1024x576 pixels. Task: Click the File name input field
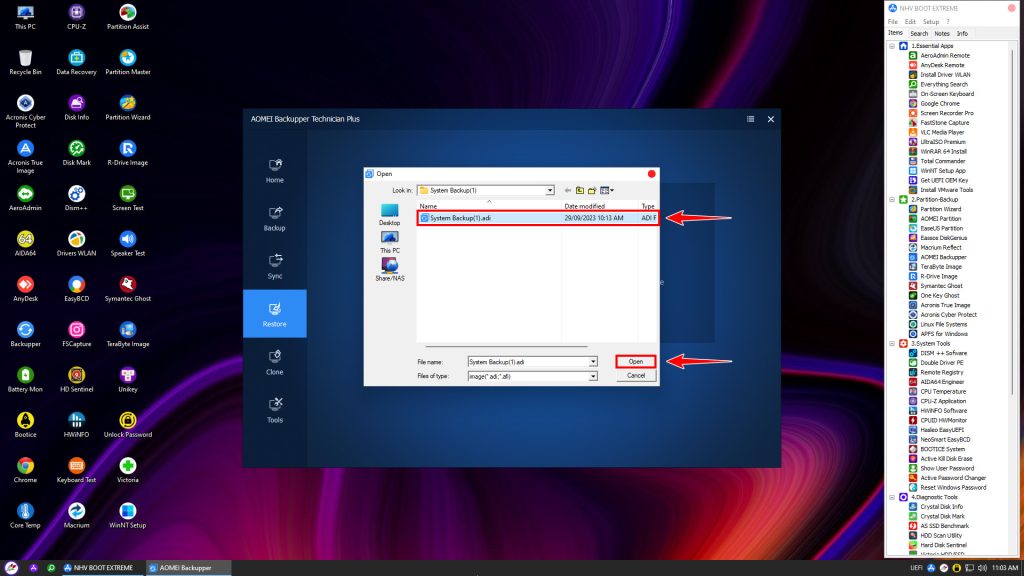coord(528,362)
